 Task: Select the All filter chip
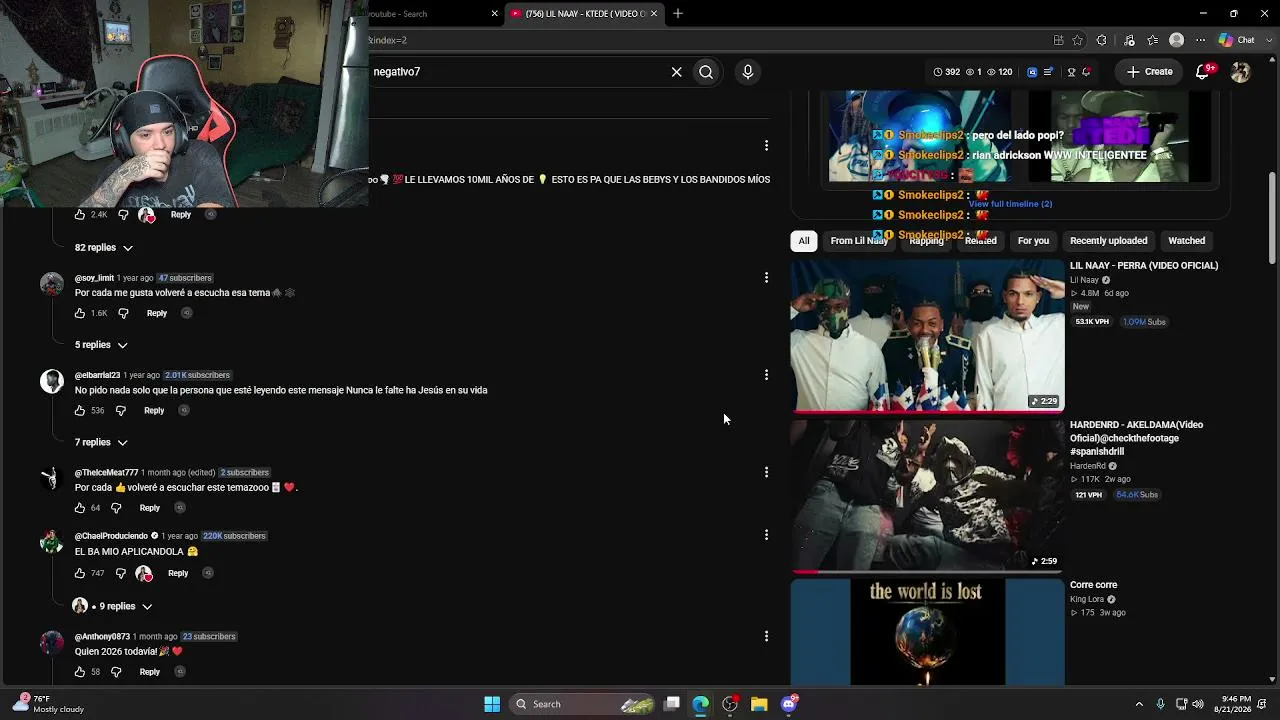pos(804,241)
